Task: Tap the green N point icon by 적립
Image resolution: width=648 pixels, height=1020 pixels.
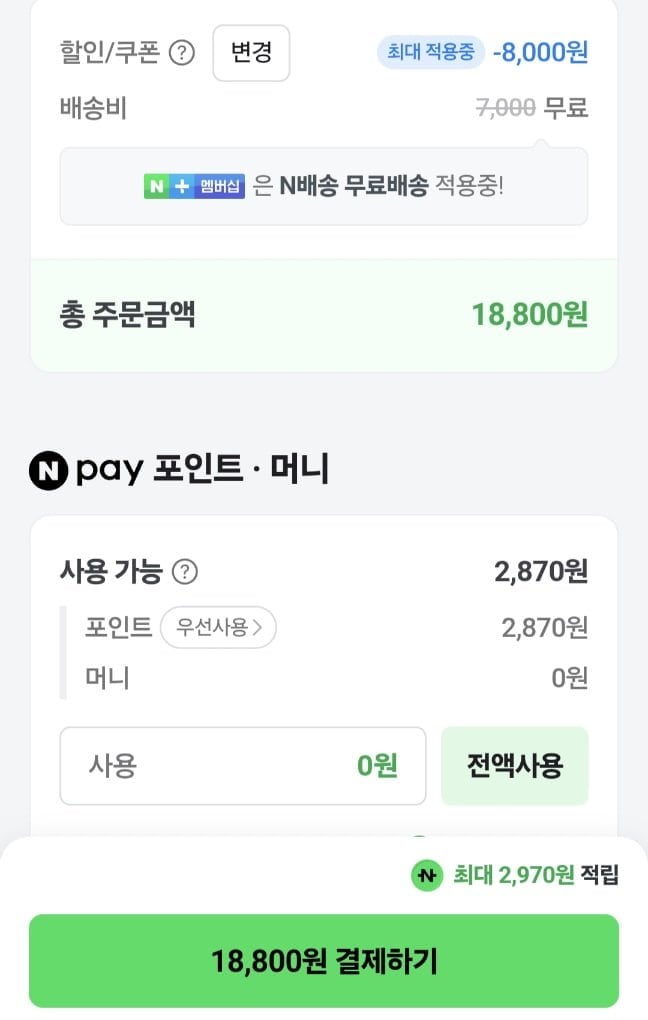Action: pyautogui.click(x=427, y=876)
